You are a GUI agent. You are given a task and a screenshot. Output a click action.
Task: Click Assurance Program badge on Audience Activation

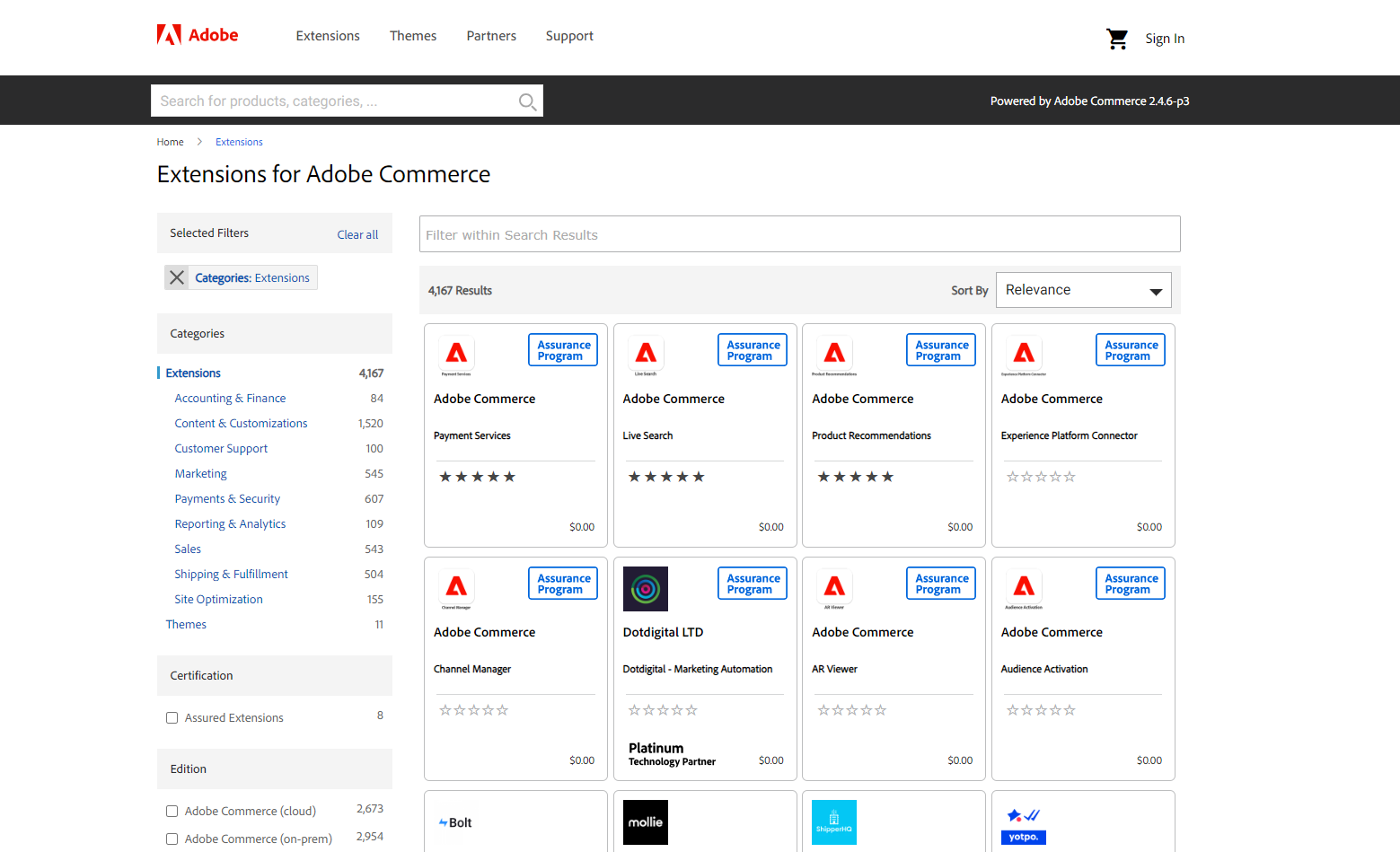(1131, 584)
